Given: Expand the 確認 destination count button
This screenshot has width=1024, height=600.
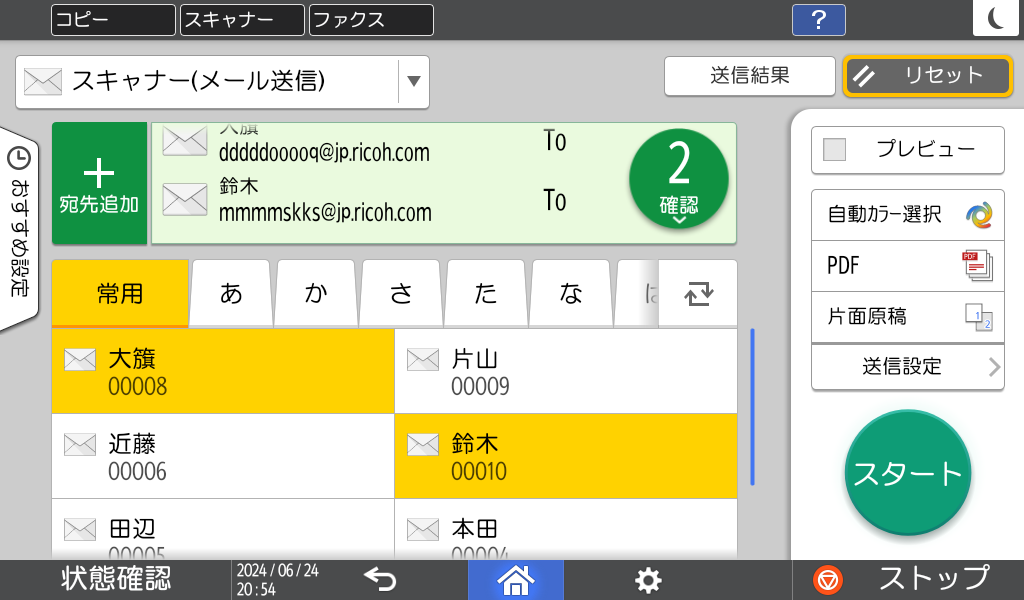Looking at the screenshot, I should pyautogui.click(x=678, y=178).
